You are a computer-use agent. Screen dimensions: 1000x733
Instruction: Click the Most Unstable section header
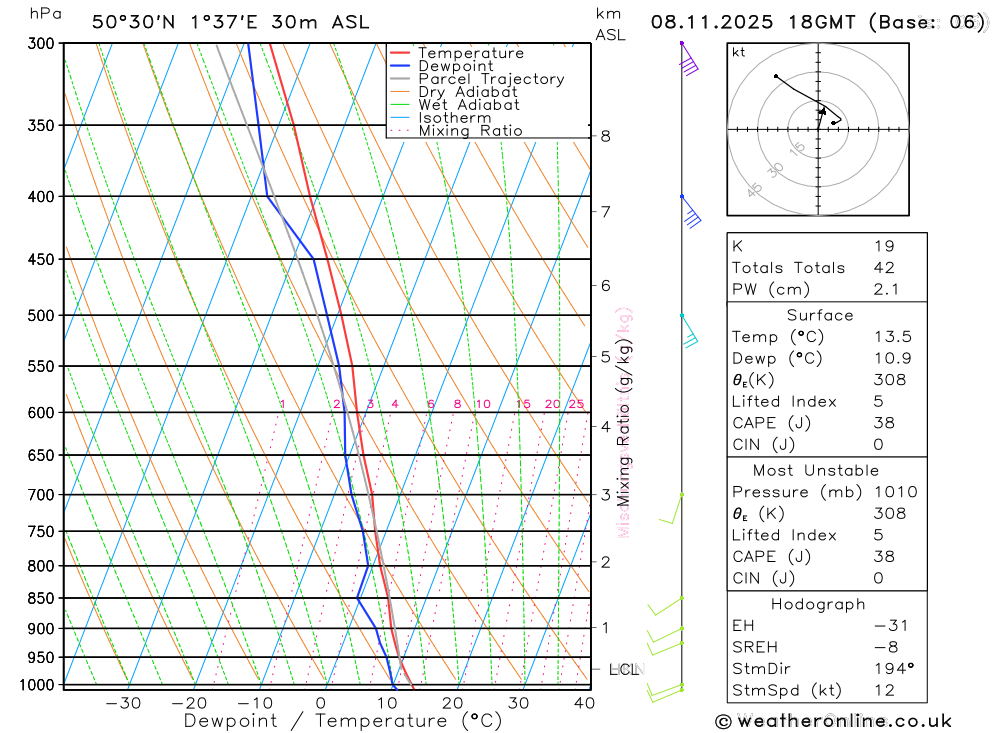(x=816, y=471)
